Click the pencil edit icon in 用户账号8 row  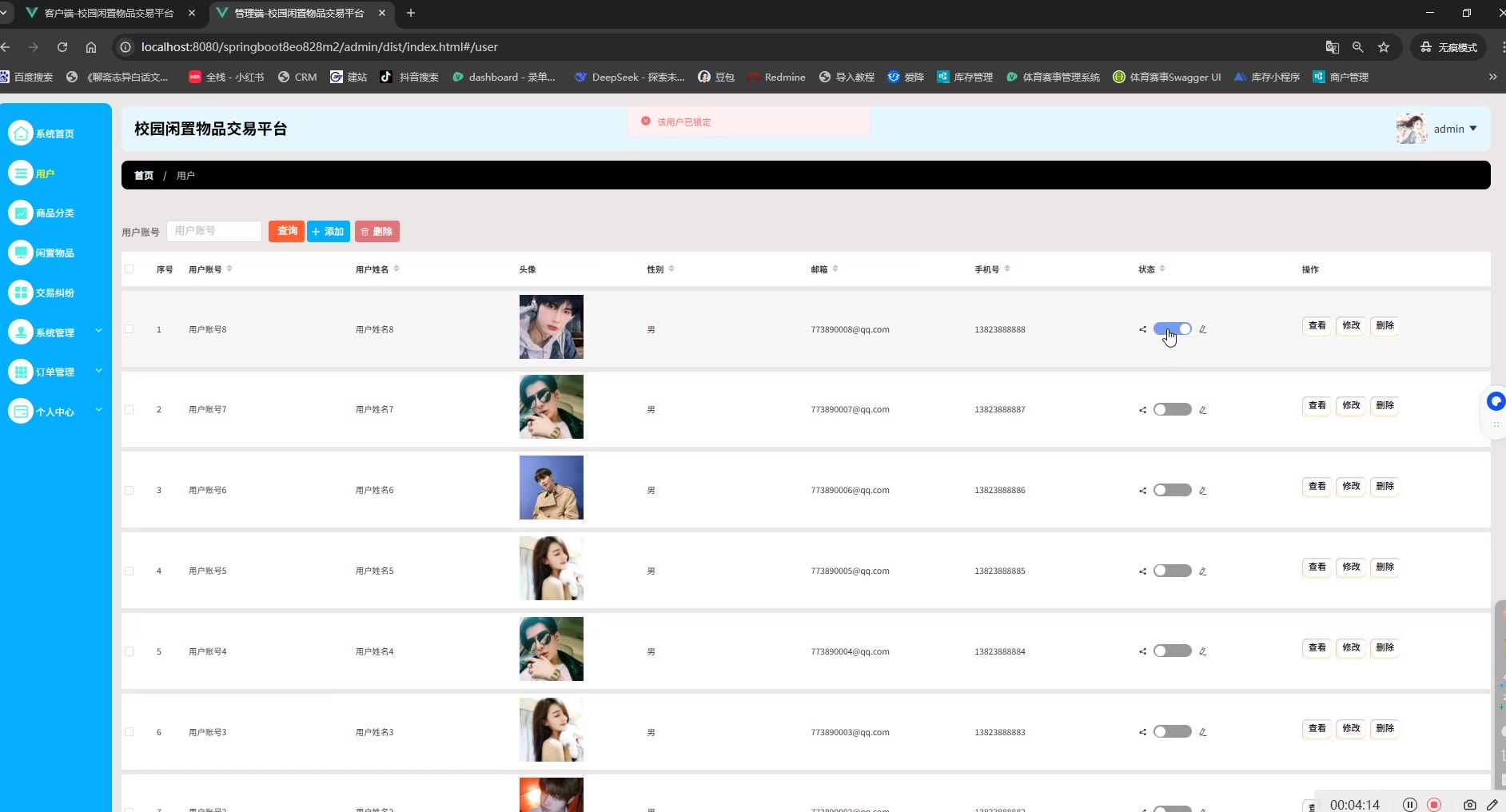1203,329
